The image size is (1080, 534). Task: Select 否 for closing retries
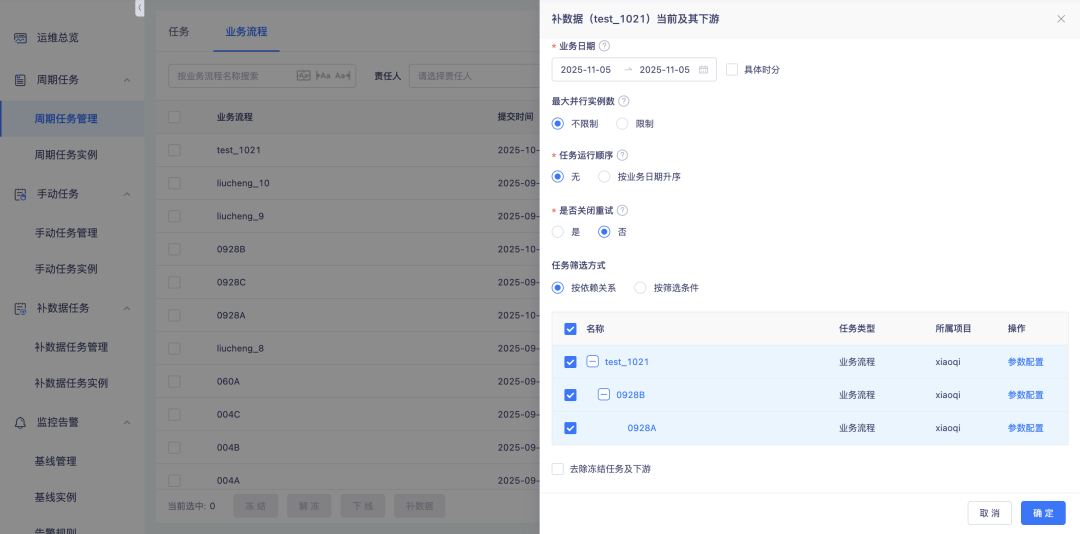[604, 232]
